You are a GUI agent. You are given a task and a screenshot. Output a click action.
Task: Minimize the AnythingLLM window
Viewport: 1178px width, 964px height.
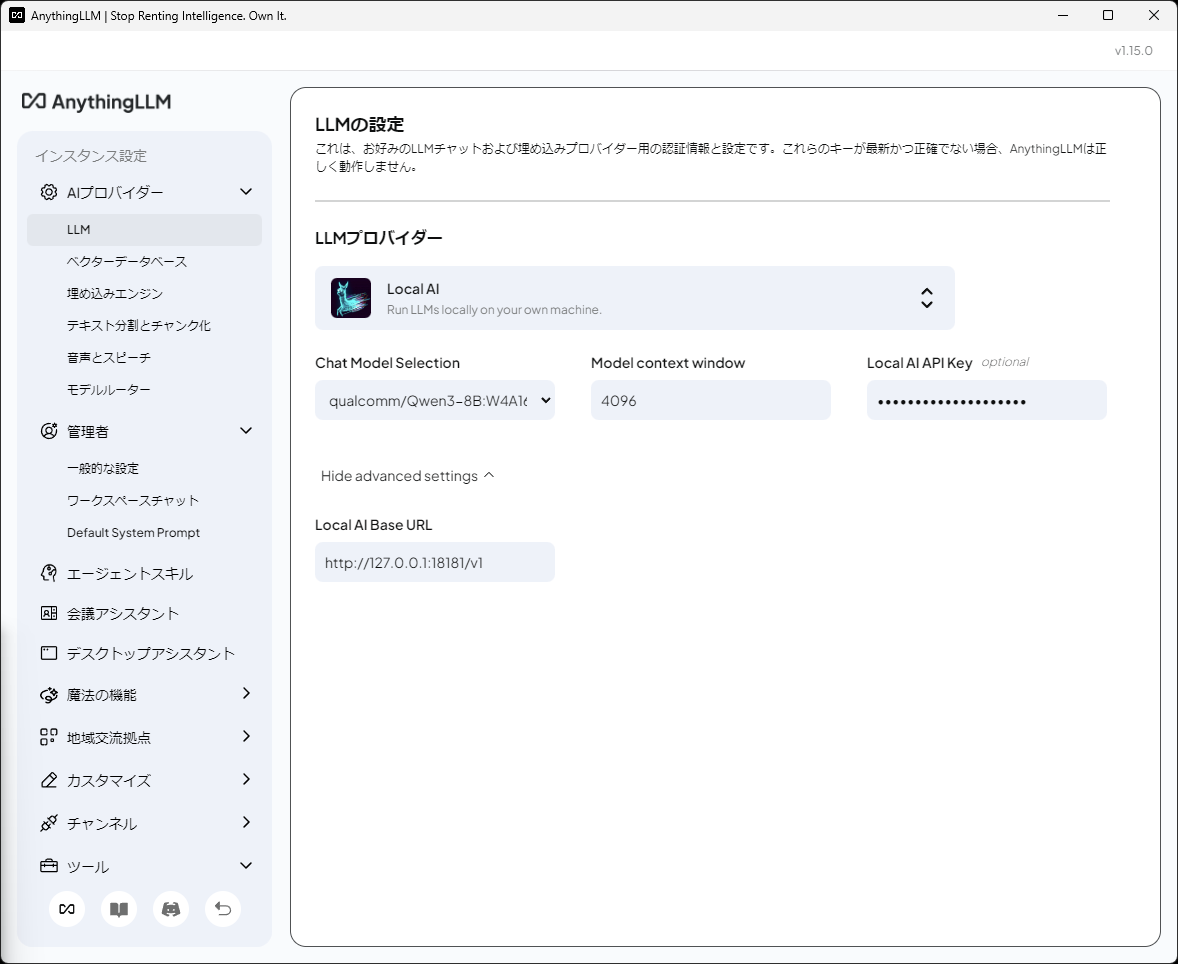(1062, 15)
